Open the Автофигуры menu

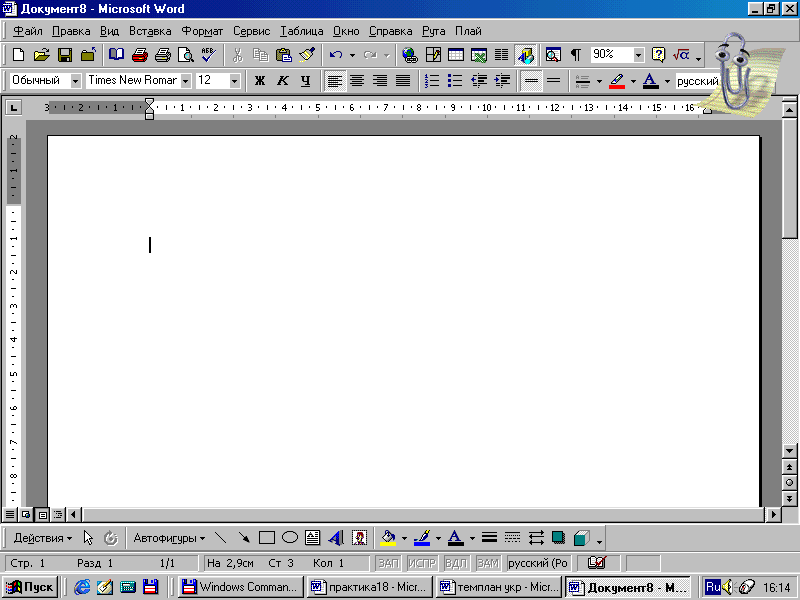[x=169, y=538]
